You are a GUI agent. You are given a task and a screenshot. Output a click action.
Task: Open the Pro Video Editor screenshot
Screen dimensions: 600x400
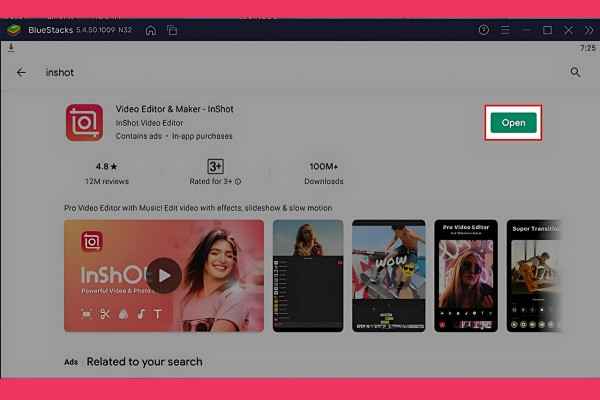coord(466,276)
